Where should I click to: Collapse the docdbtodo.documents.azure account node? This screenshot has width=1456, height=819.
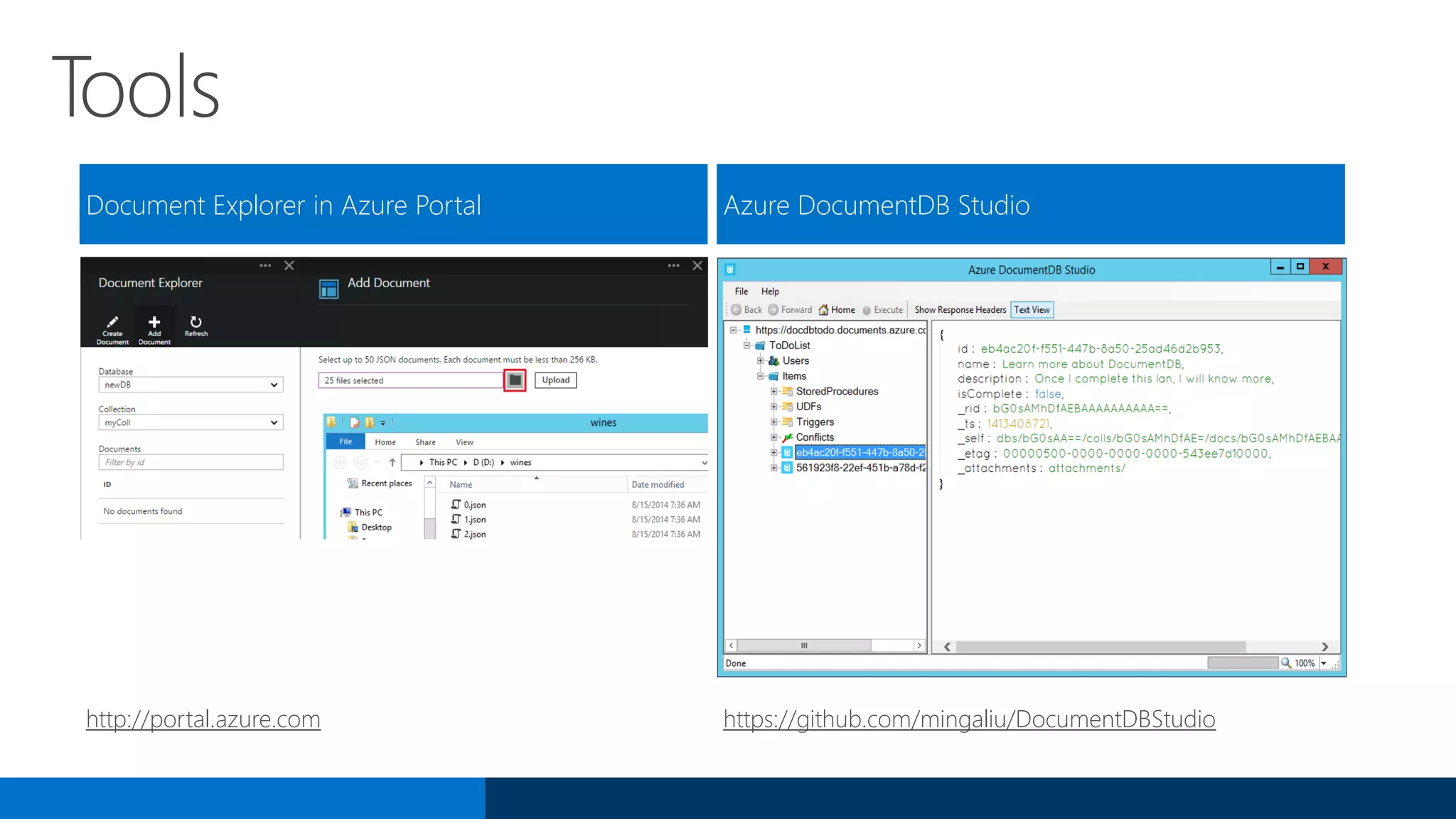coord(733,330)
